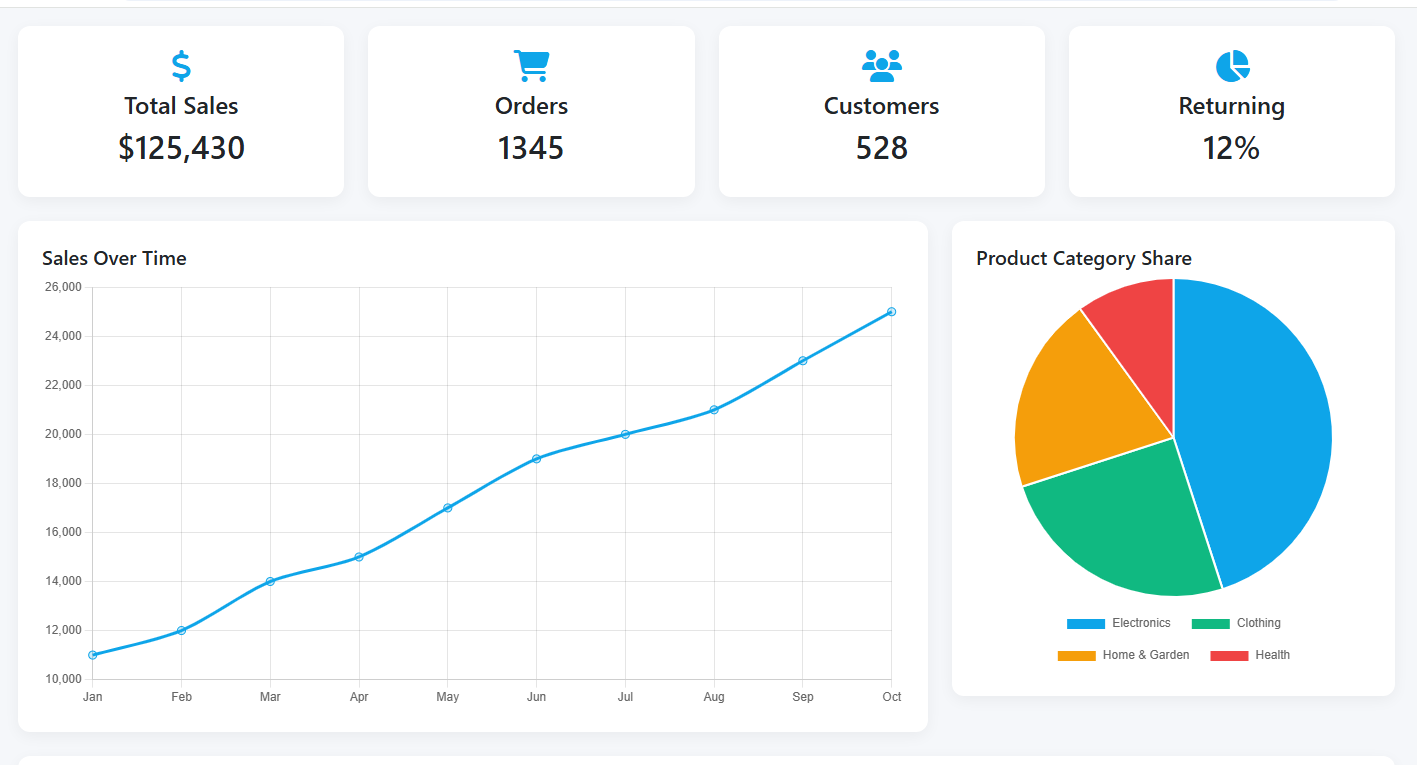1417x765 pixels.
Task: Click the 12% returning value
Action: (x=1232, y=148)
